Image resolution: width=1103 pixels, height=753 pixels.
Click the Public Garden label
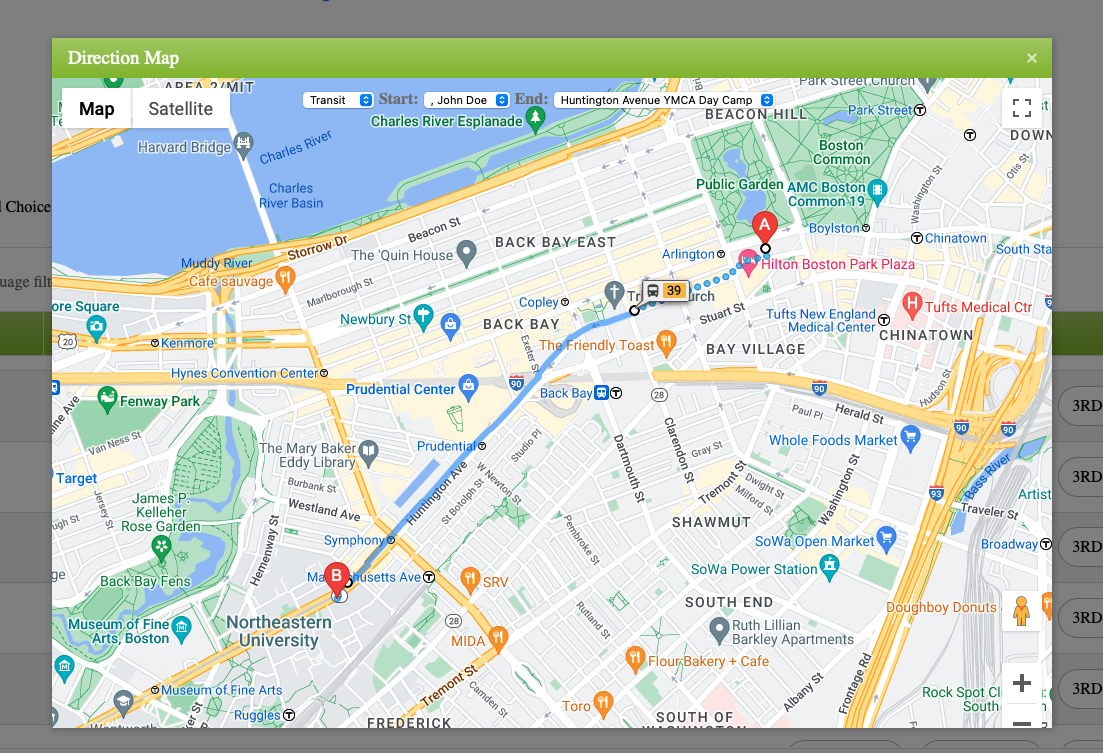tap(739, 184)
